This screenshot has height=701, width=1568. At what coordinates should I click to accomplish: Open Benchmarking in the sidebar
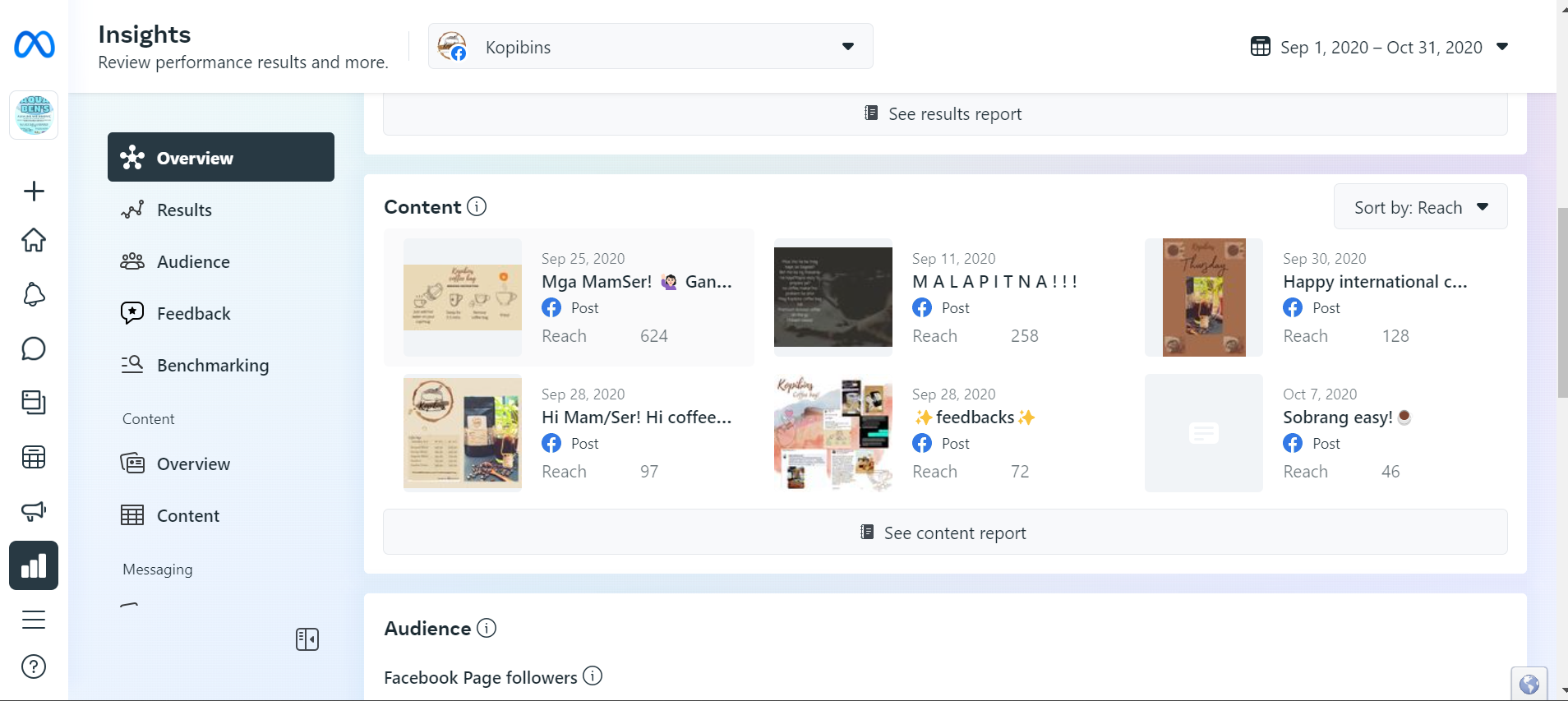pyautogui.click(x=221, y=365)
